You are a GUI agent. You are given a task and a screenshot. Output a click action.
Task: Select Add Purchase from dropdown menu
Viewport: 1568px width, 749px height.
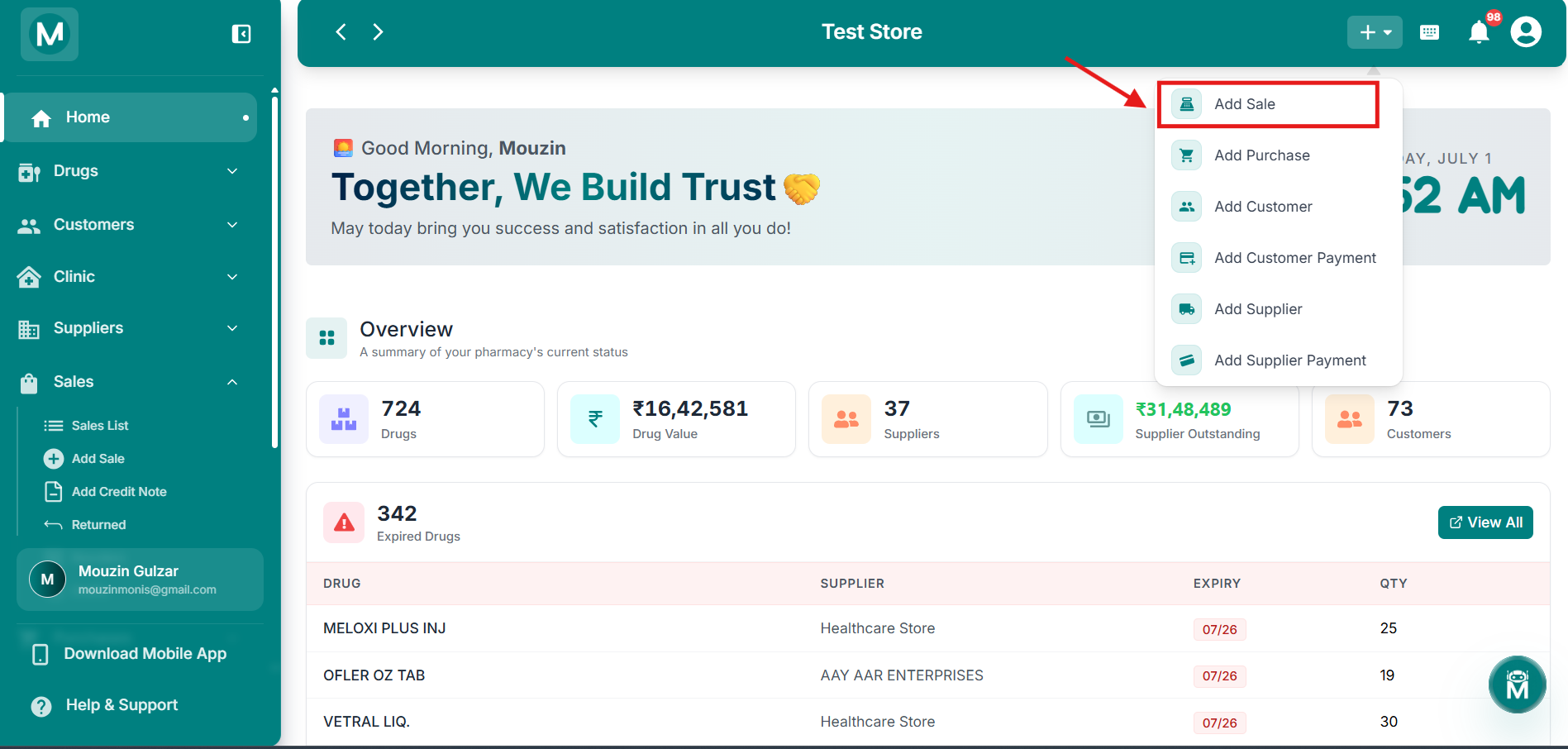(1278, 155)
